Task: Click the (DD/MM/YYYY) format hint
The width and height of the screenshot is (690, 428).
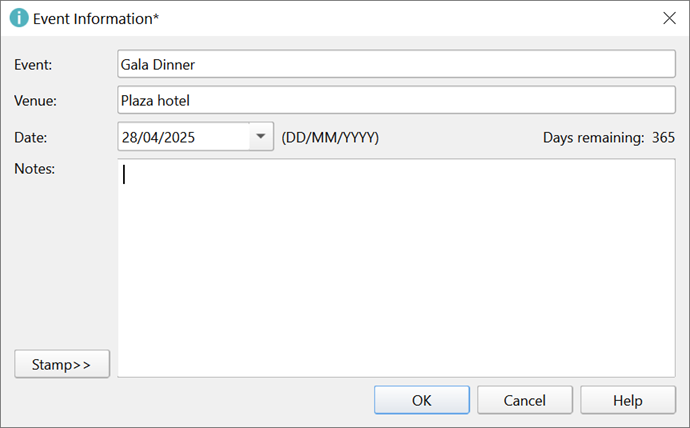Action: (330, 138)
